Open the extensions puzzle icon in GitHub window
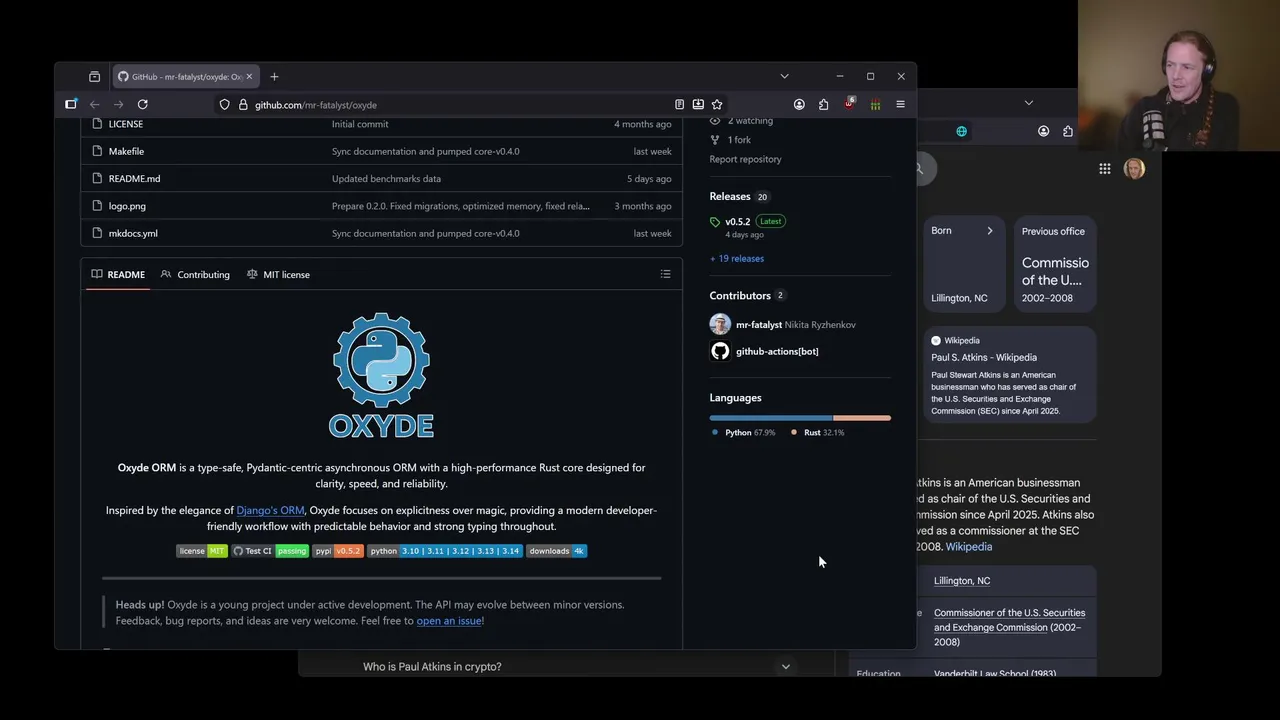 (824, 104)
